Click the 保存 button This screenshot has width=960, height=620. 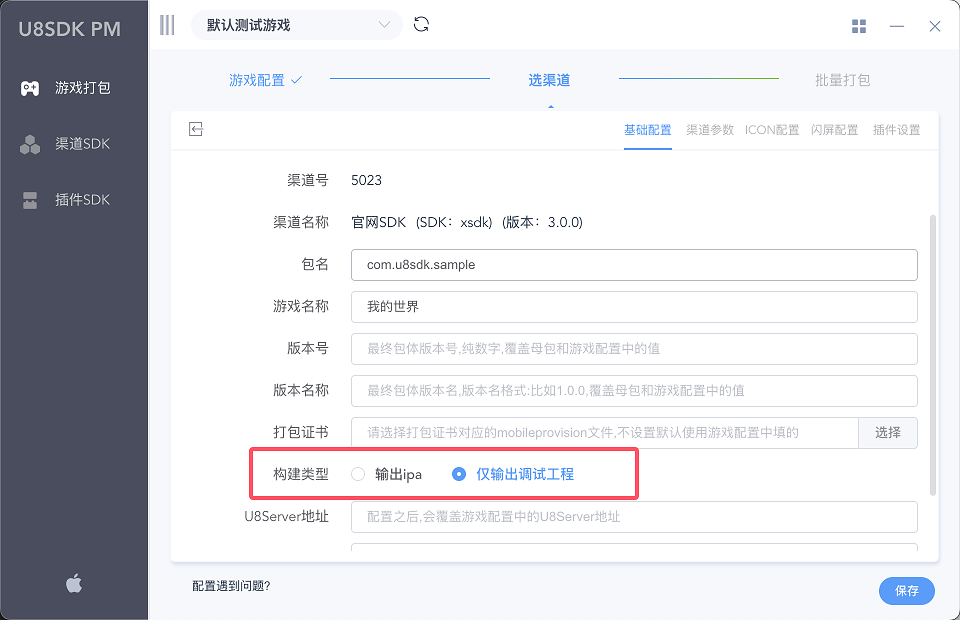[907, 591]
